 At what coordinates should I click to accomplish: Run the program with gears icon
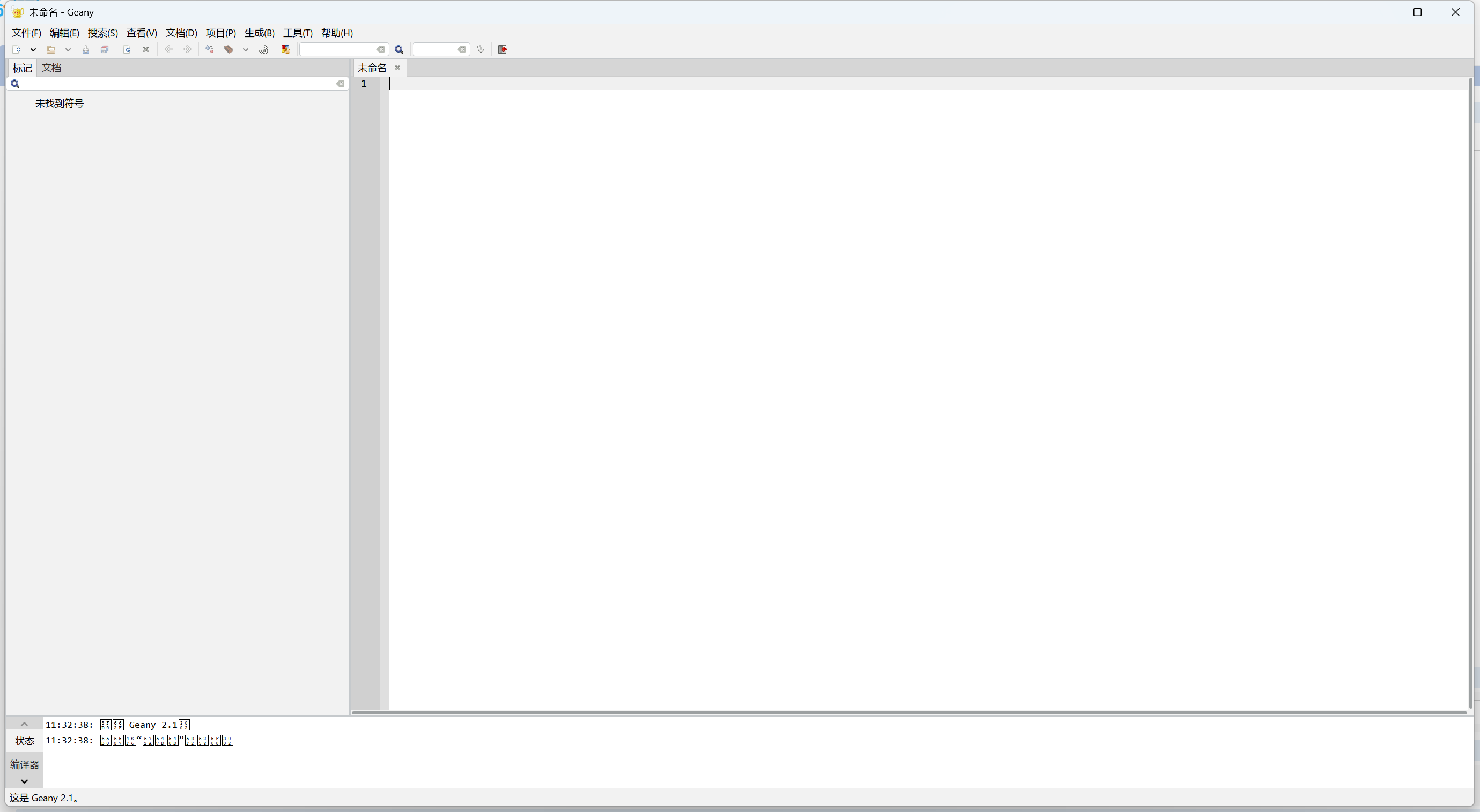pyautogui.click(x=264, y=49)
